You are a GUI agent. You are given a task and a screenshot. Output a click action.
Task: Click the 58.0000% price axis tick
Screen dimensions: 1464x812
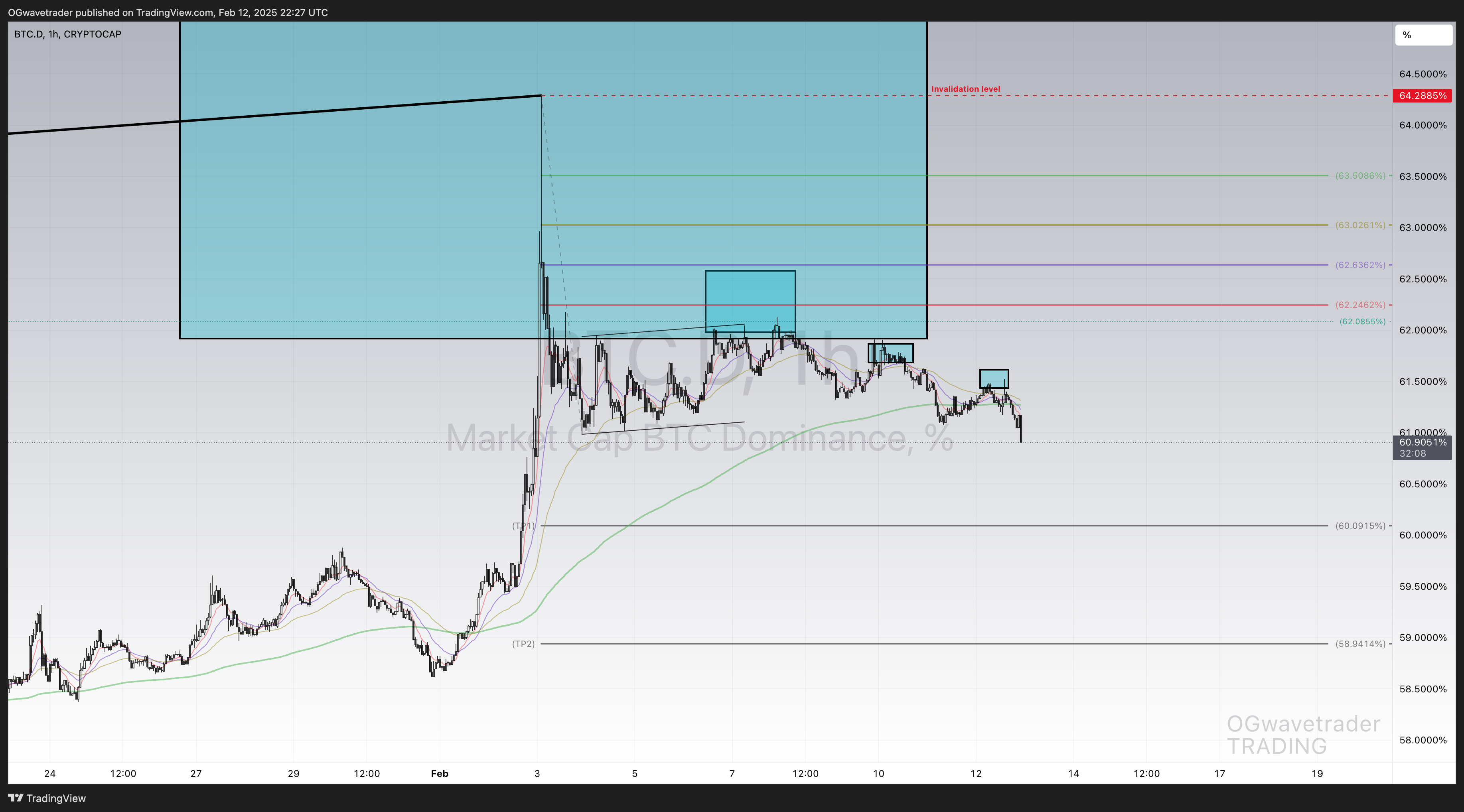tap(1423, 740)
